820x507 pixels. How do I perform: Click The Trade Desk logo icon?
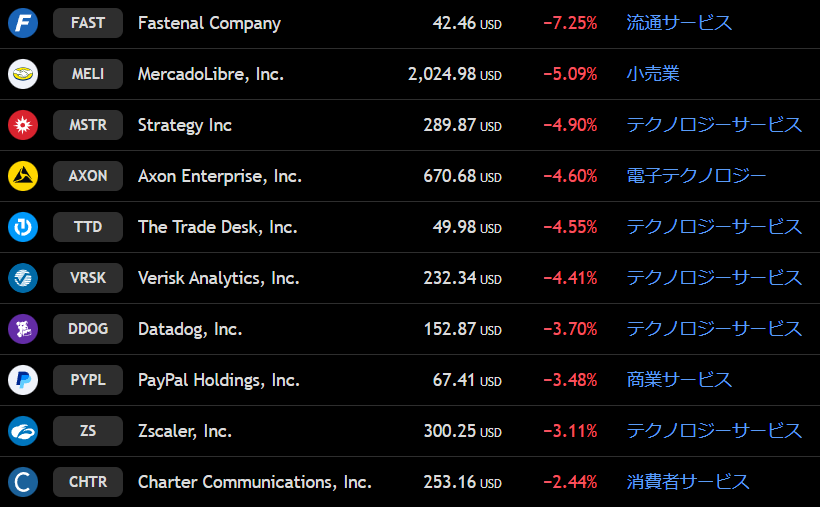[23, 227]
